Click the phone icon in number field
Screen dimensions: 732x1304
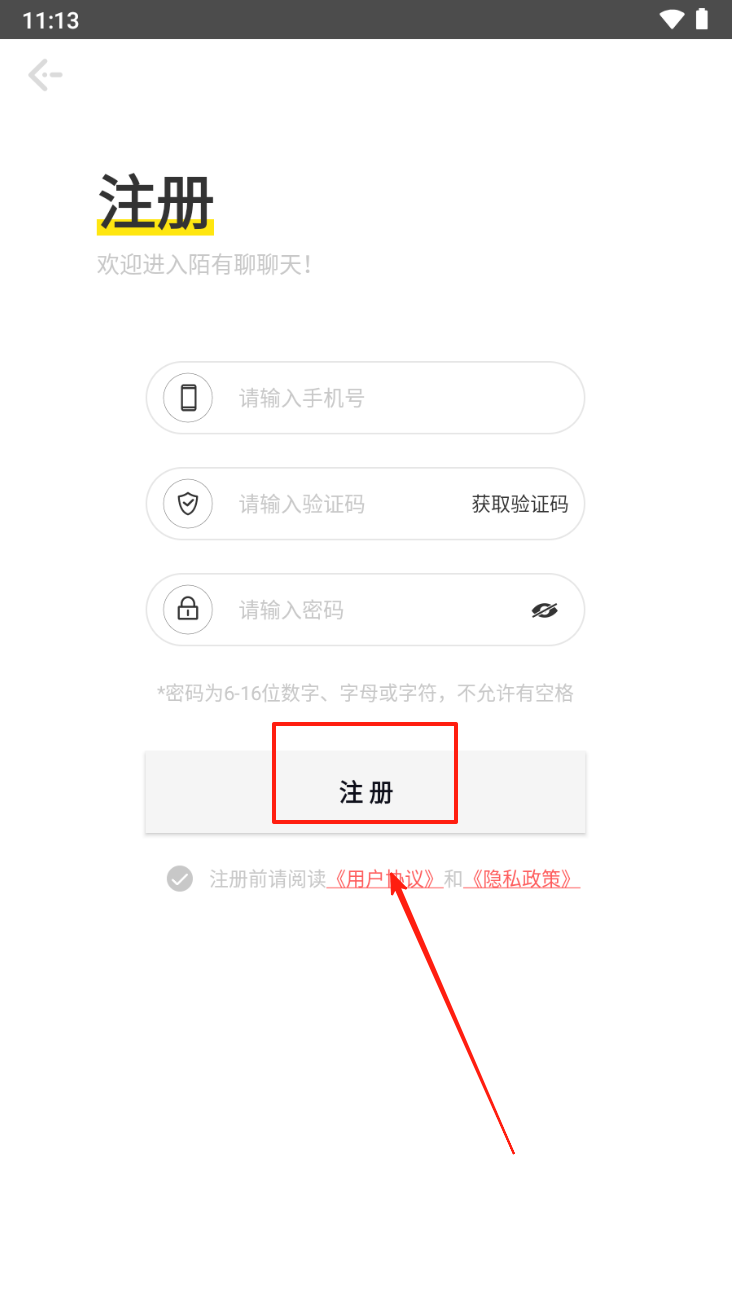[x=188, y=398]
